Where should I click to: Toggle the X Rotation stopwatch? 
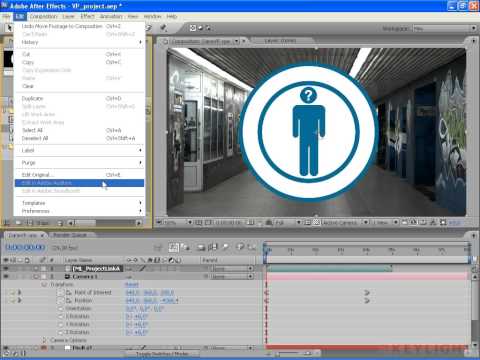61,316
